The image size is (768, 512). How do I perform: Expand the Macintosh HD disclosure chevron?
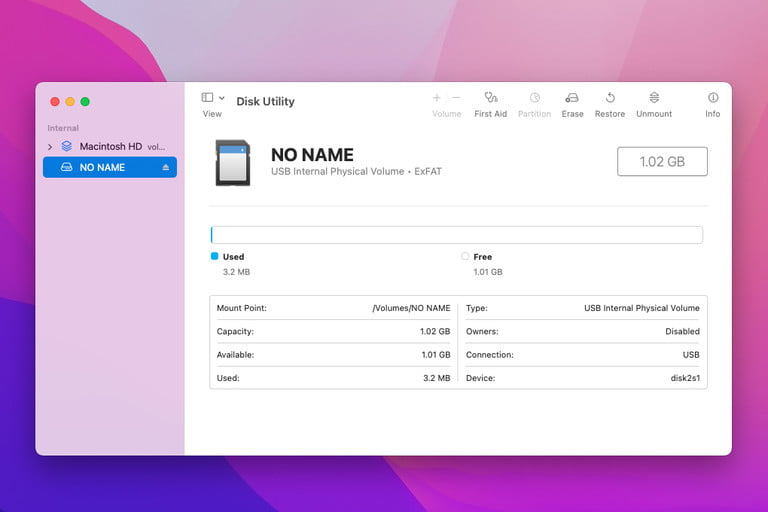[x=50, y=147]
